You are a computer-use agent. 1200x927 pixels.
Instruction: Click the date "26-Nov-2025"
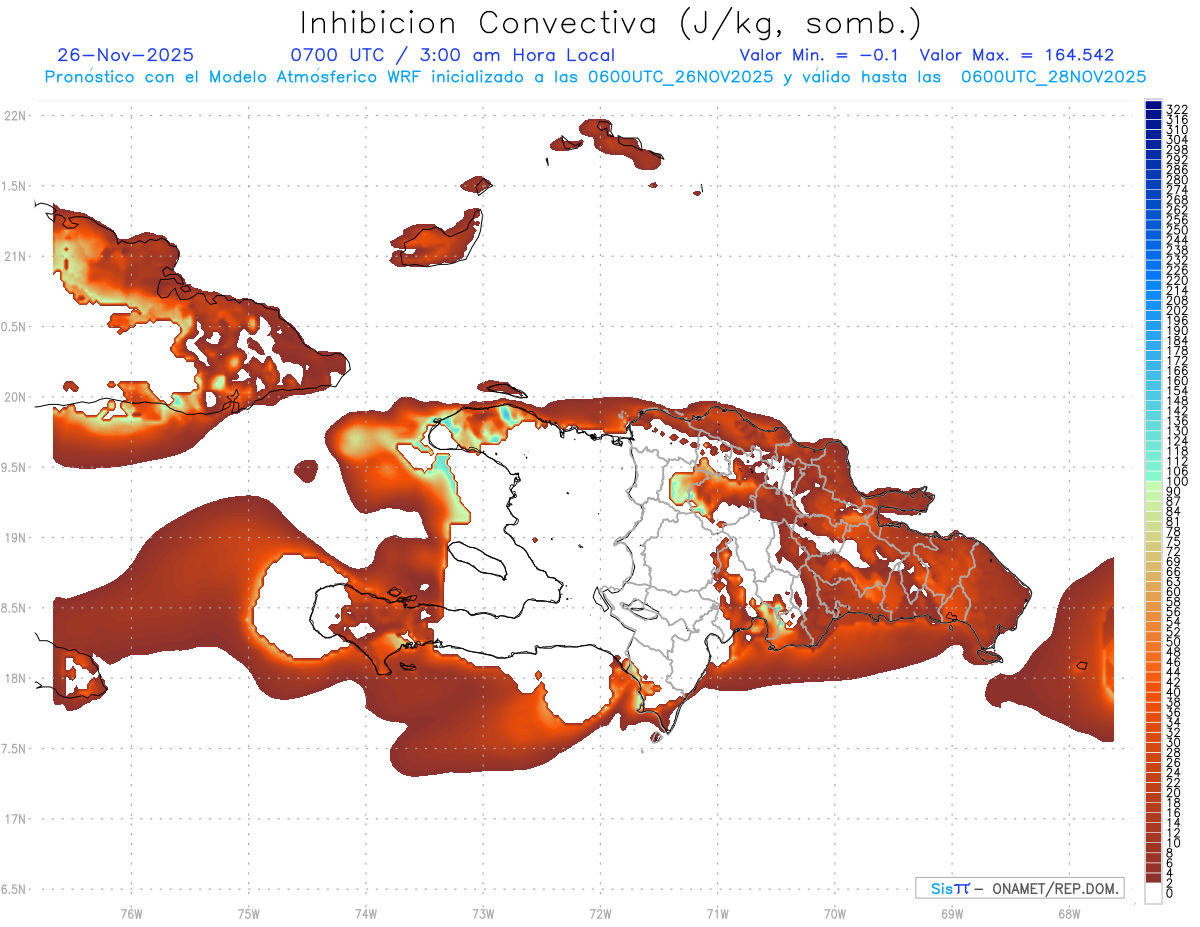(x=126, y=55)
